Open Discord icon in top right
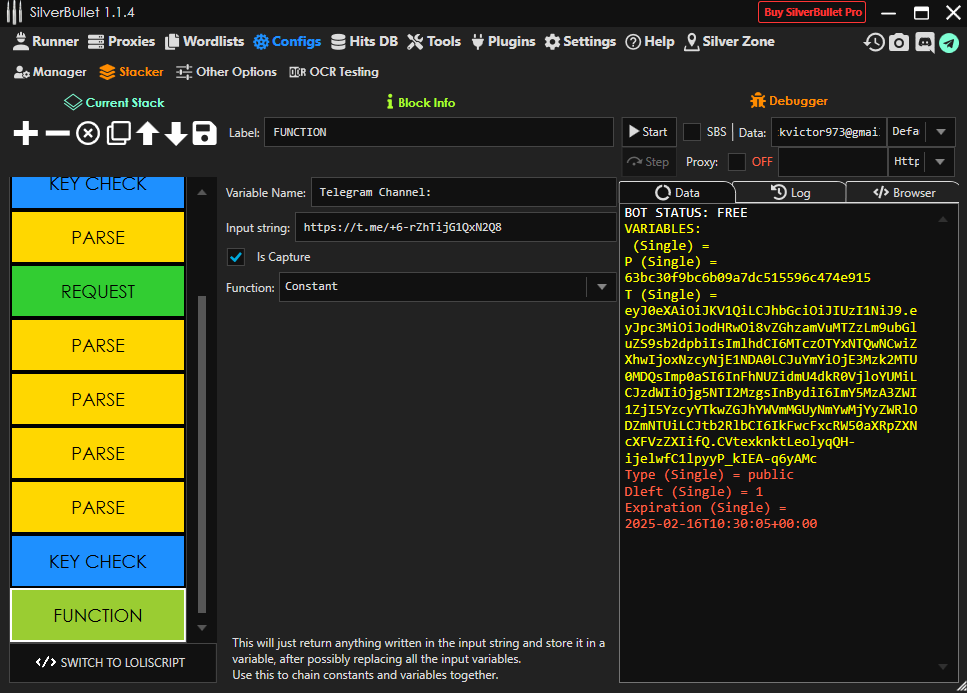Image resolution: width=967 pixels, height=693 pixels. pos(924,42)
